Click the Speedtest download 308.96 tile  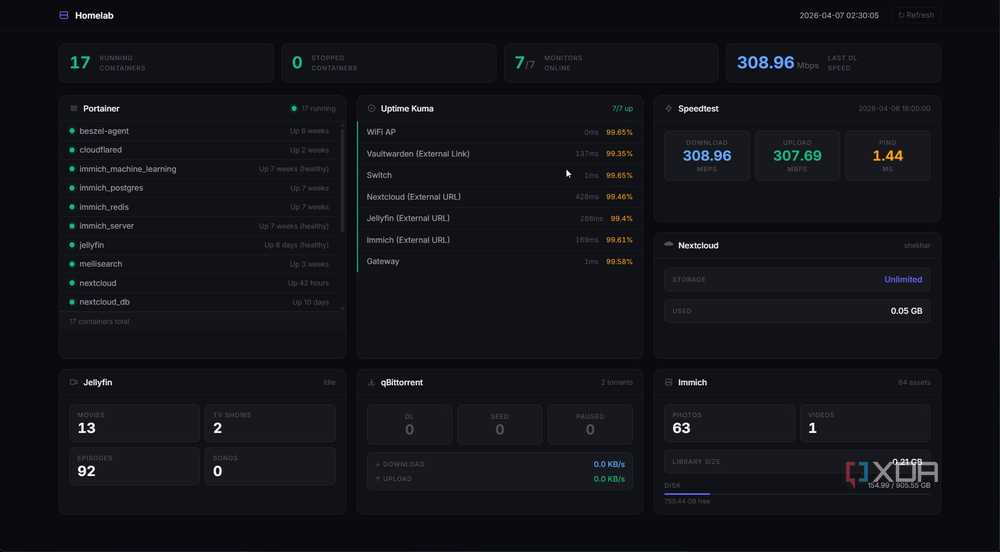click(707, 156)
